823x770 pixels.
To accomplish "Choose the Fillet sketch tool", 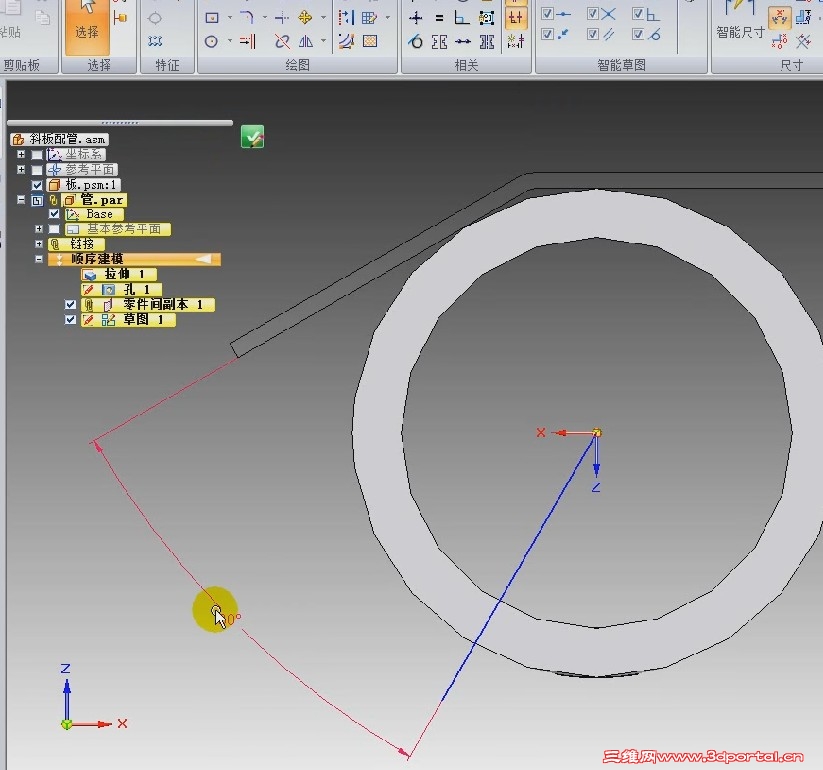I will [247, 18].
